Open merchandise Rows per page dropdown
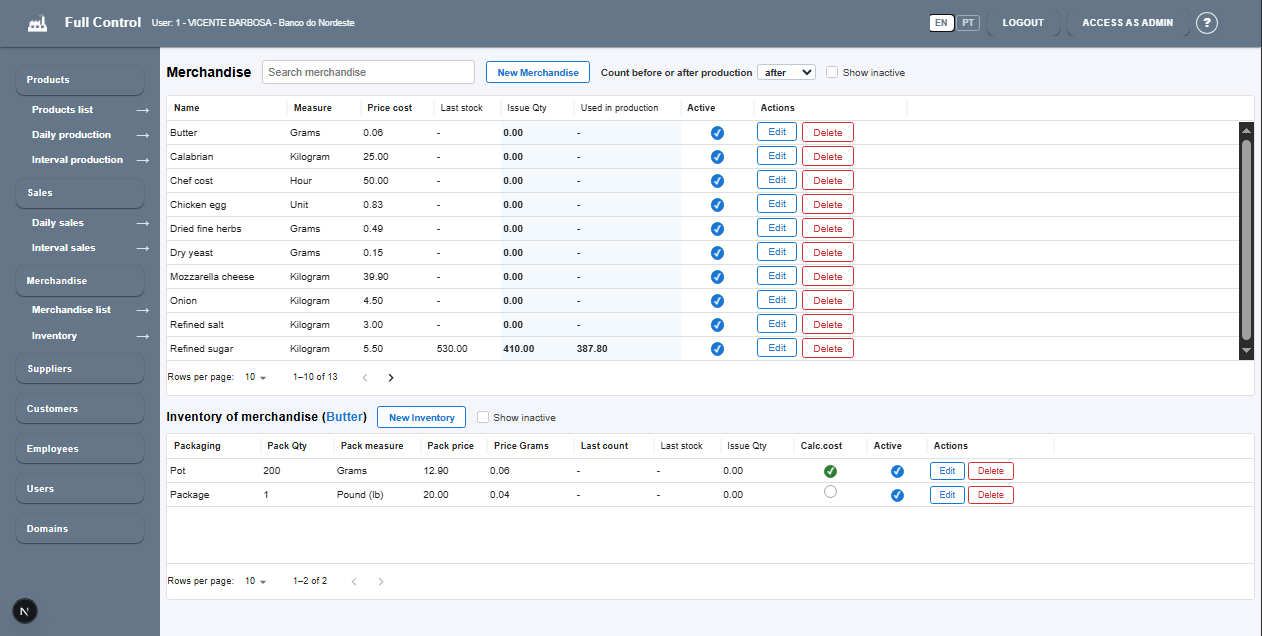 256,378
